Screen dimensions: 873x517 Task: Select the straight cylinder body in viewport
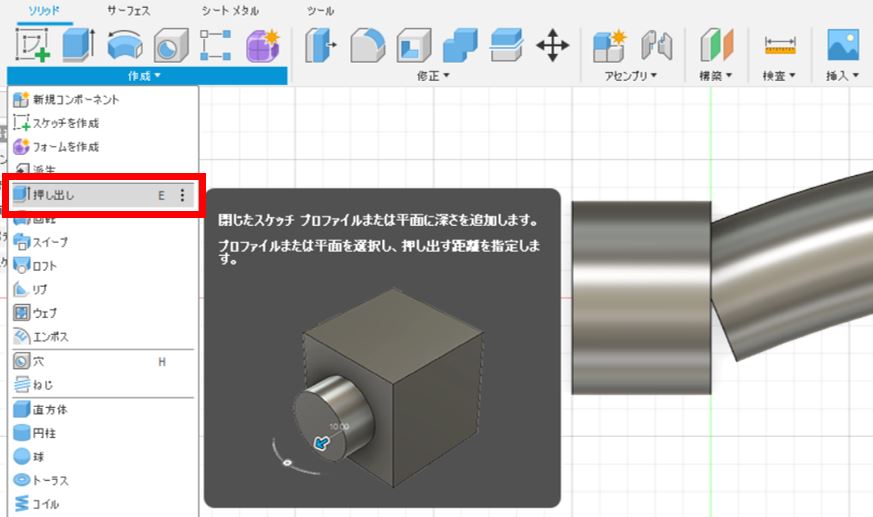coord(641,298)
